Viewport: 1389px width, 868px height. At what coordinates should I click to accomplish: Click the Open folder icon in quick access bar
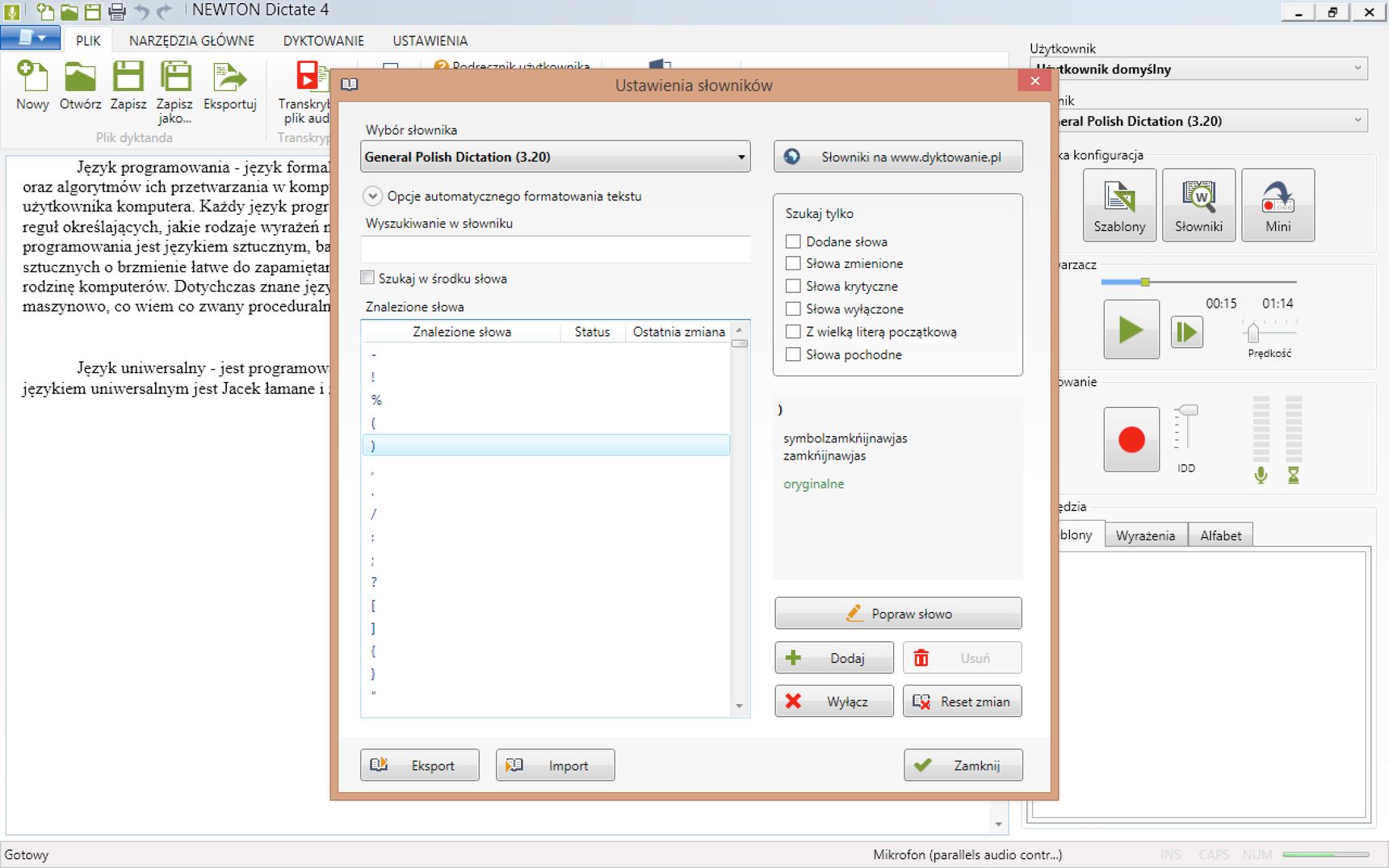[69, 11]
